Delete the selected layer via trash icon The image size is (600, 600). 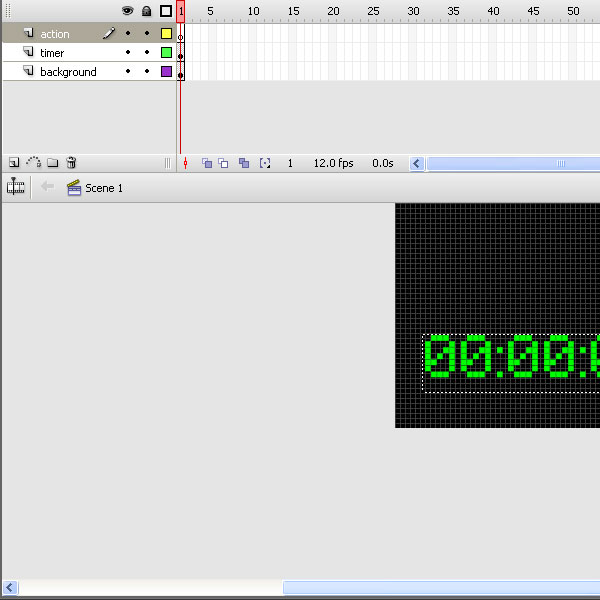point(71,163)
